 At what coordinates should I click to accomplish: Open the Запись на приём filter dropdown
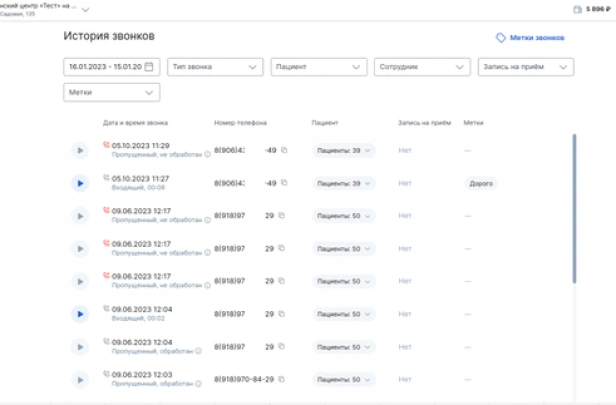pyautogui.click(x=524, y=67)
